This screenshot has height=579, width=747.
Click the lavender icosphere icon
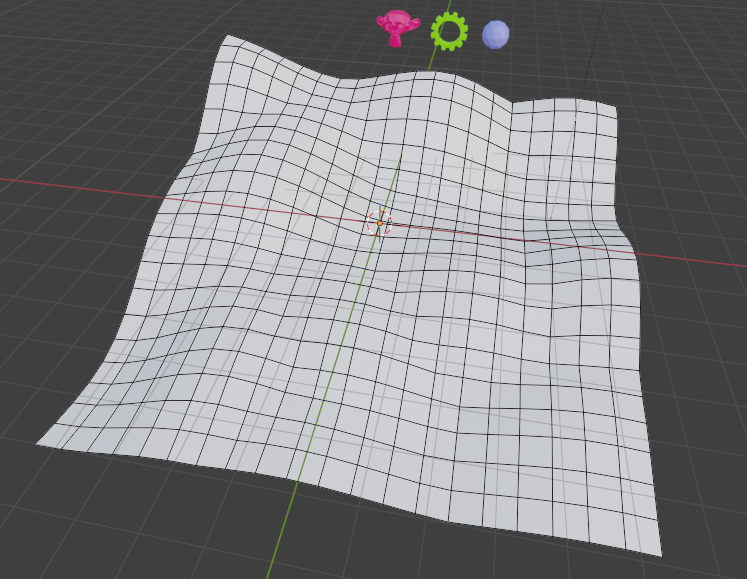point(495,34)
